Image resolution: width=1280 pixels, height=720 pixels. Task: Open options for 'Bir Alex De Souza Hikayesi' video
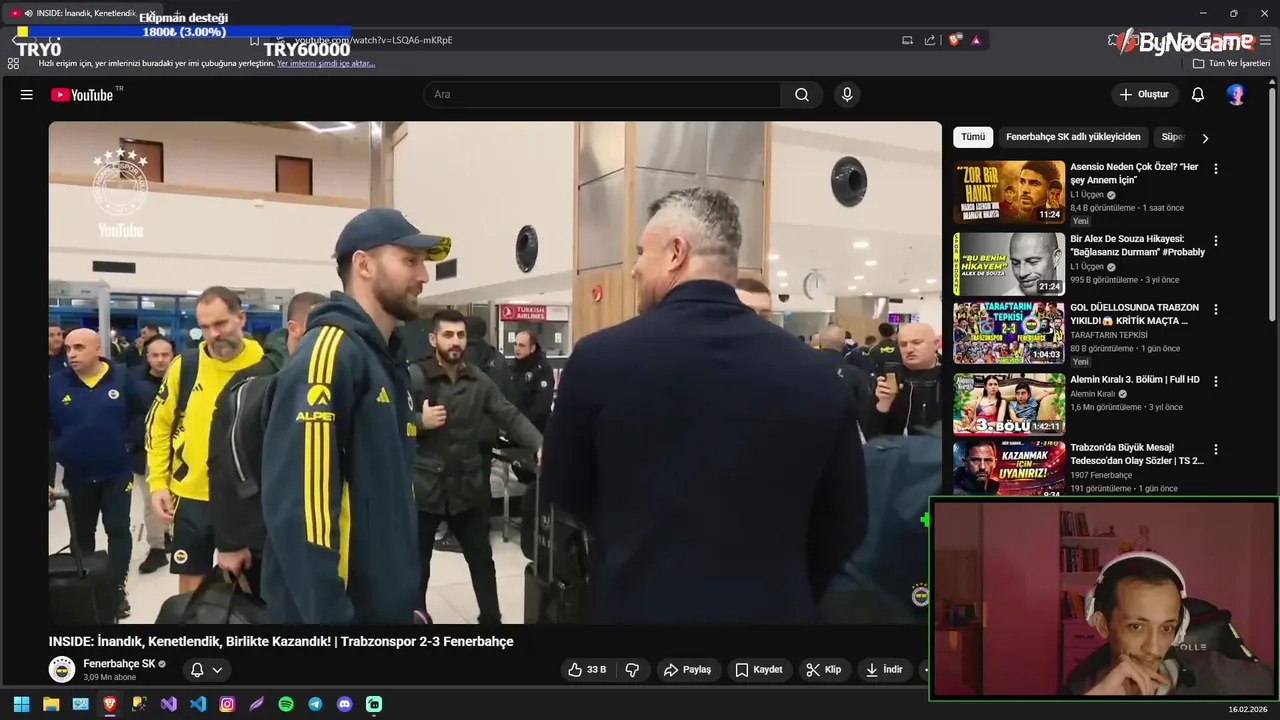tap(1216, 241)
